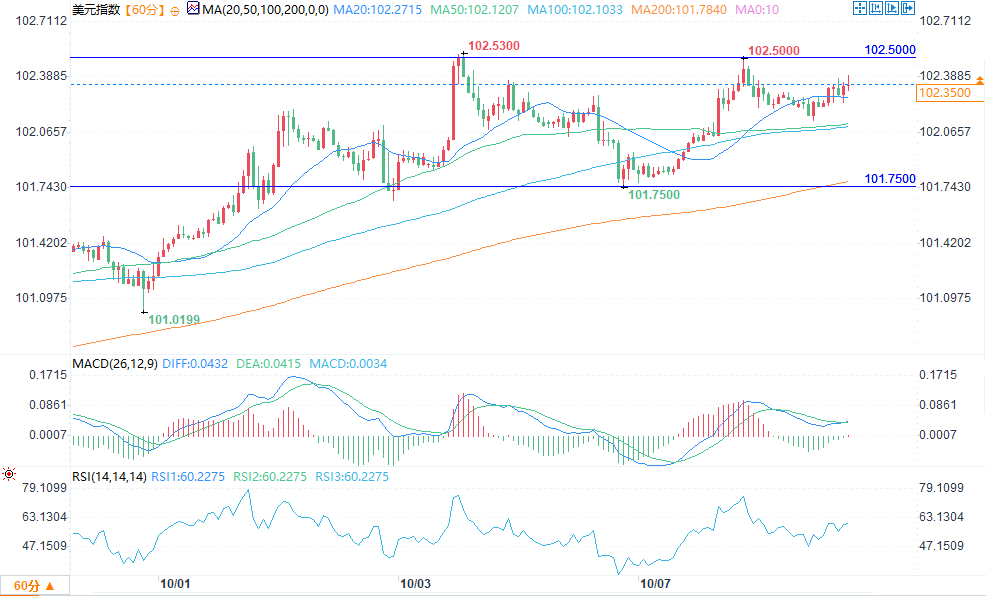The height and width of the screenshot is (596, 986).
Task: Click the 【60分】 period label in the chart title
Action: (x=145, y=9)
